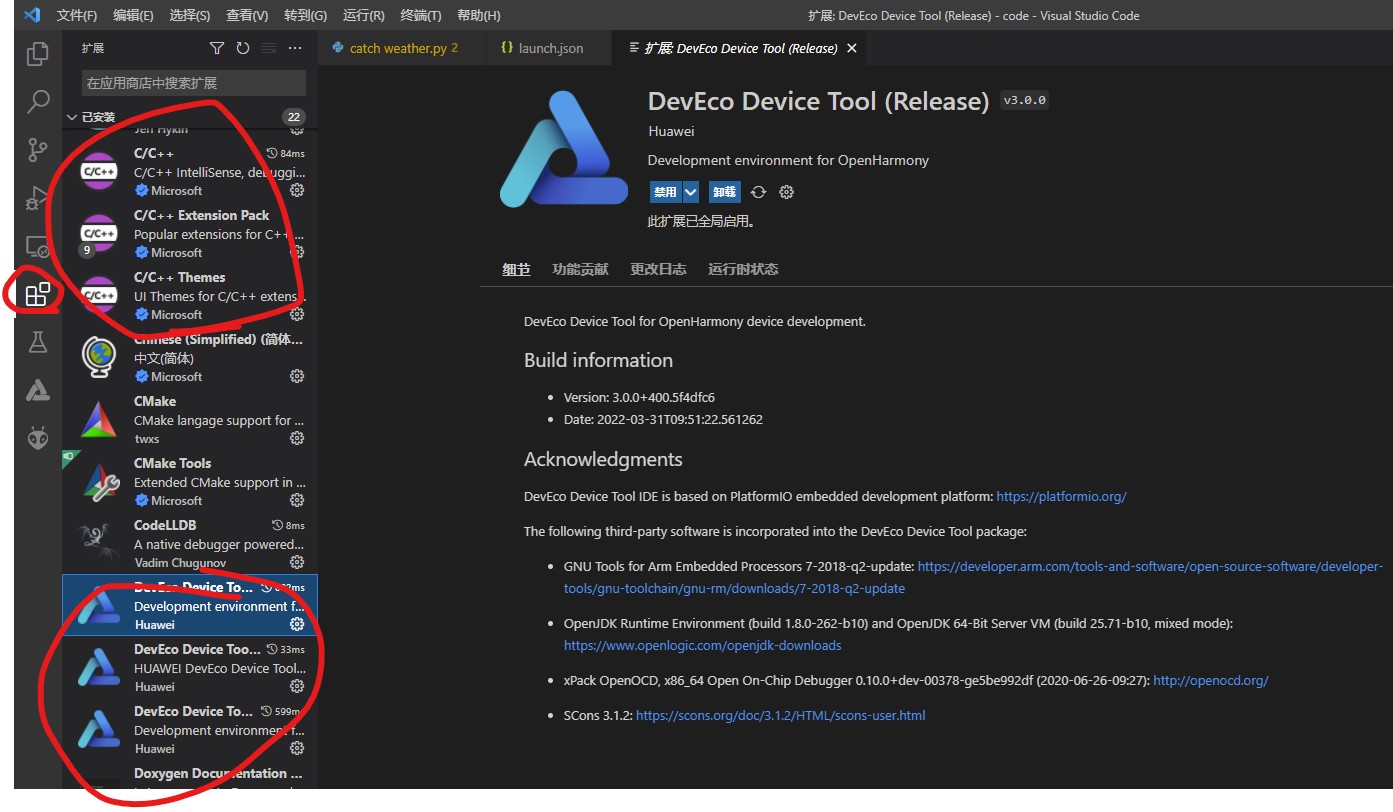
Task: Select the 功能贡献 tab
Action: pyautogui.click(x=580, y=269)
